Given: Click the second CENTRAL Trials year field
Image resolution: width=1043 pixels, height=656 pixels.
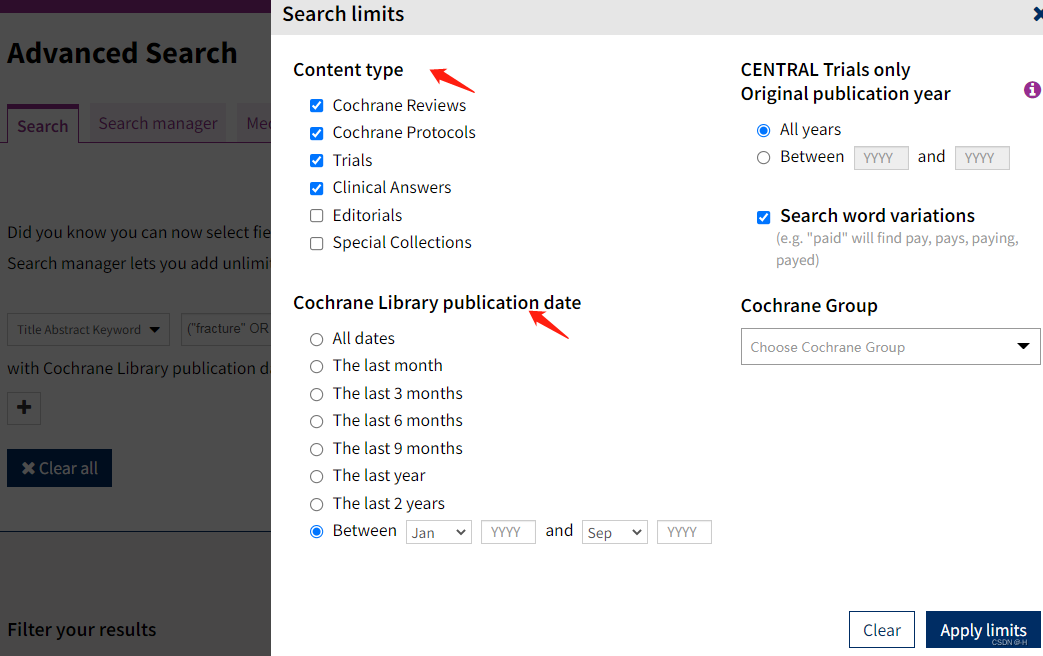Looking at the screenshot, I should pos(982,158).
